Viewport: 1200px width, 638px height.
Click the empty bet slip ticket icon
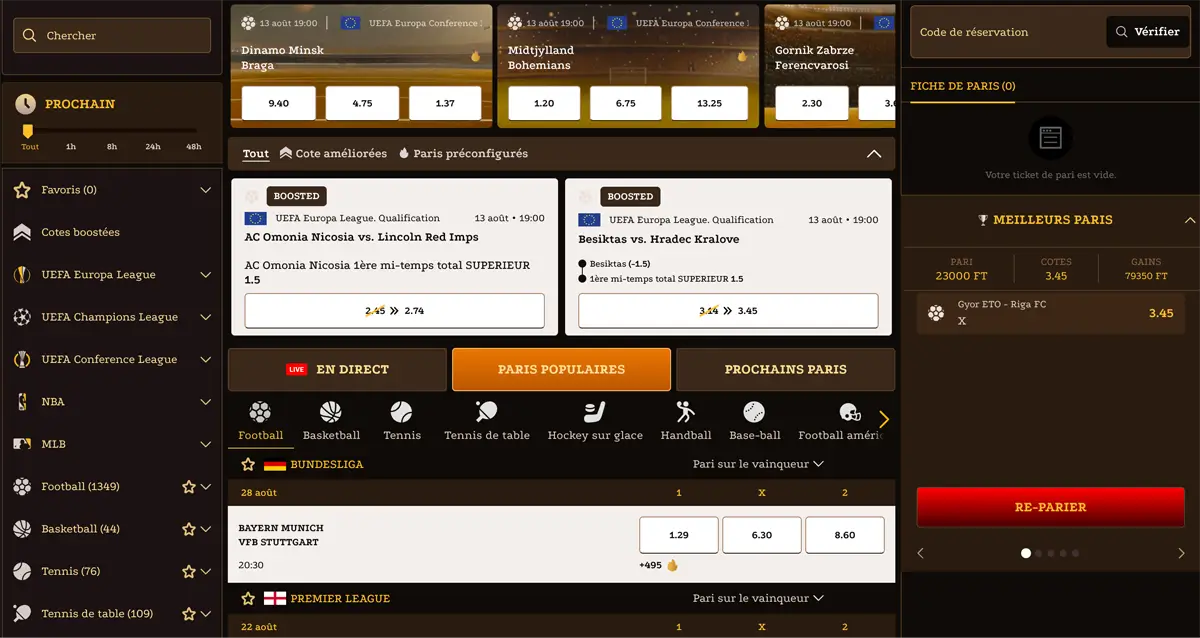[x=1050, y=139]
